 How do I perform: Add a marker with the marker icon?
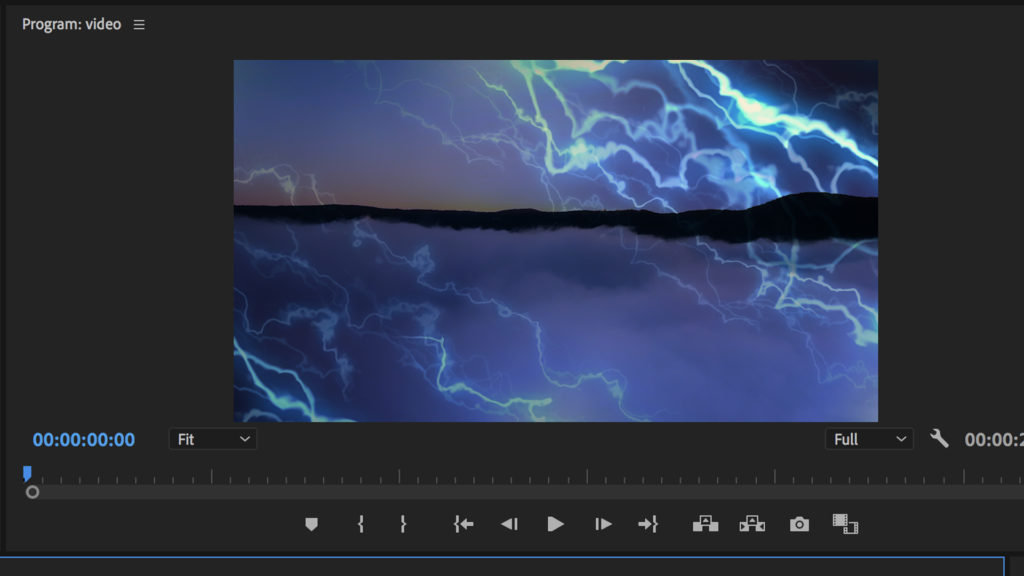click(311, 524)
